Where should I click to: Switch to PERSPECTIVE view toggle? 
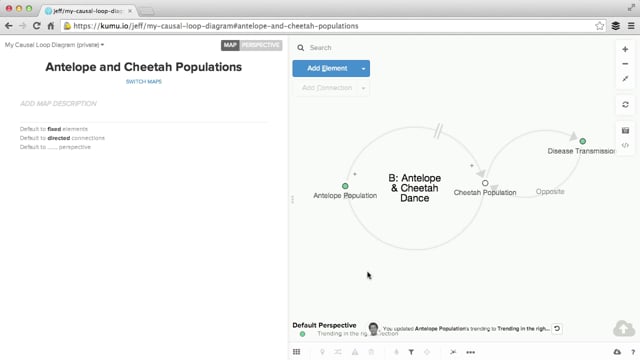point(261,45)
